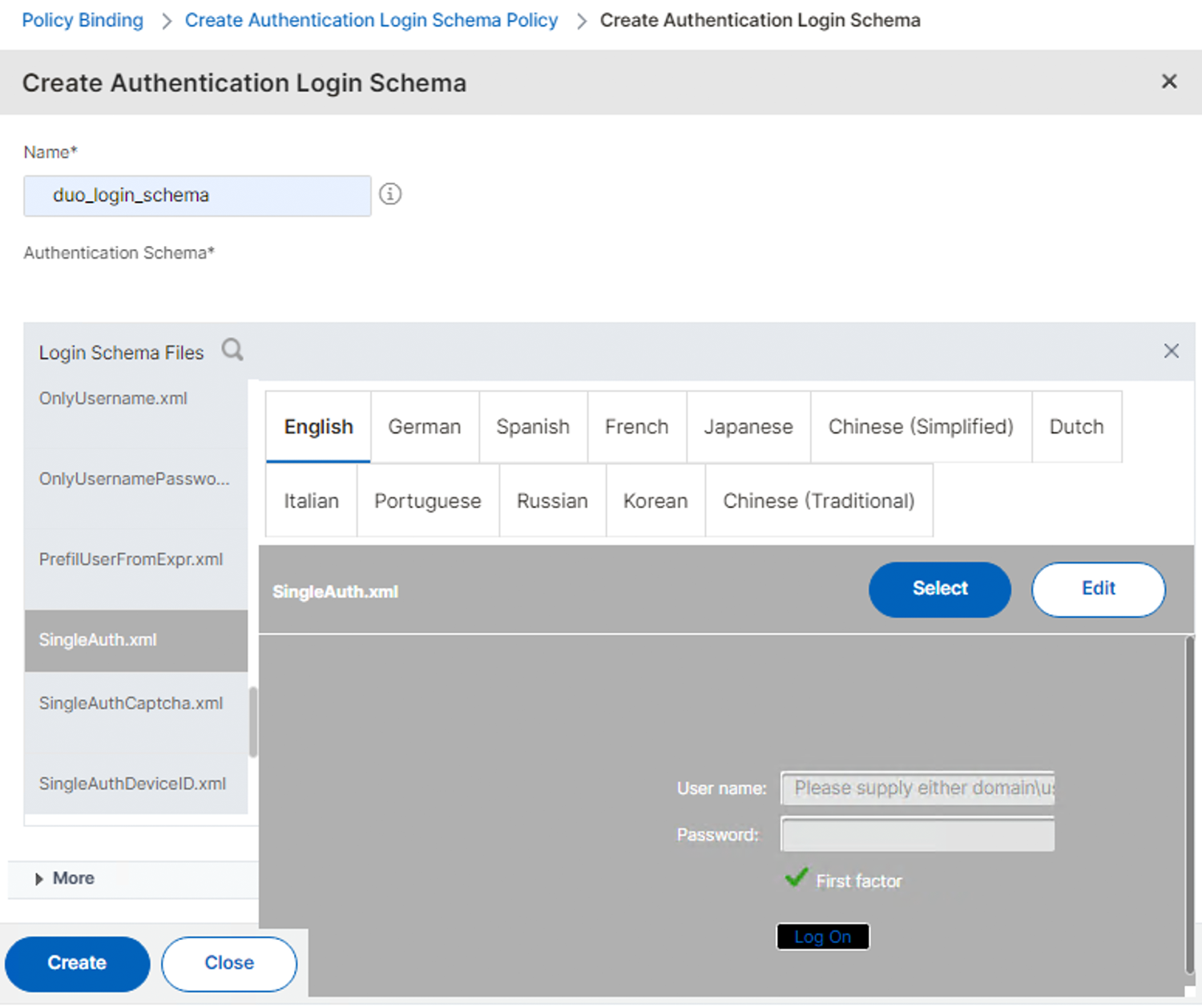Select the Chinese (Traditional) tab
Image resolution: width=1202 pixels, height=1008 pixels.
(x=818, y=501)
